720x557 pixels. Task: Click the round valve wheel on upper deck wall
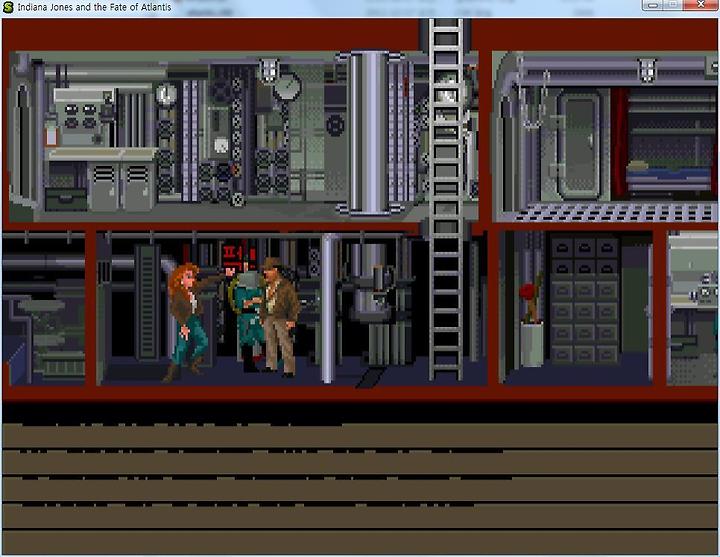(x=335, y=125)
